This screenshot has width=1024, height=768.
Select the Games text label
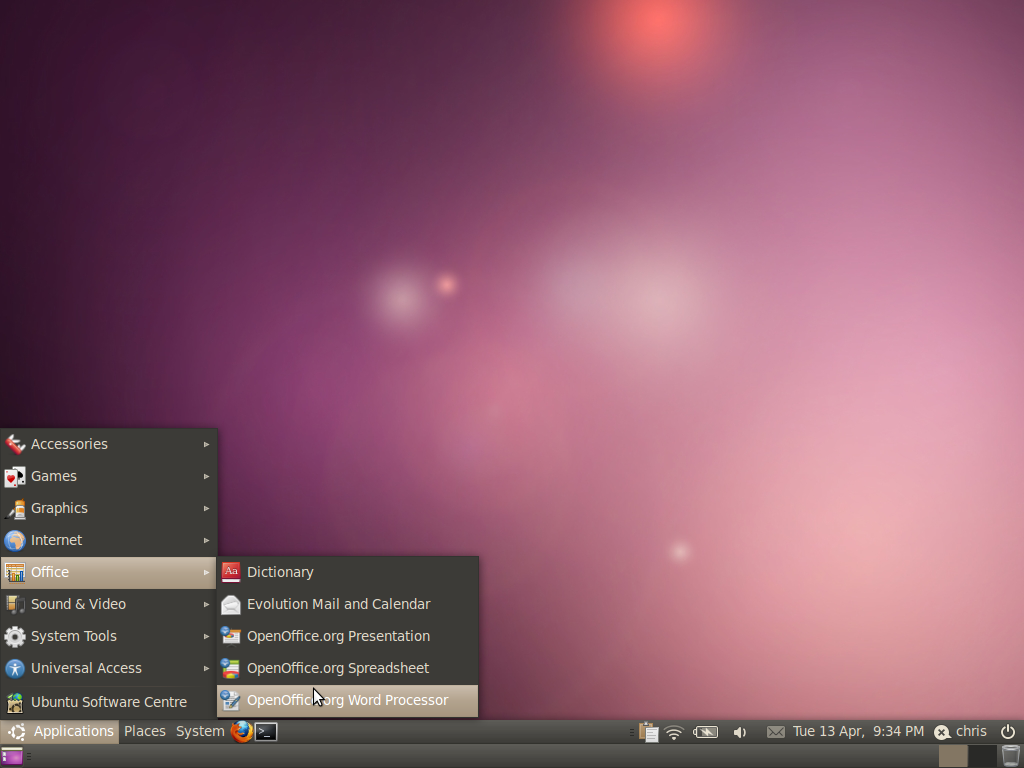54,476
